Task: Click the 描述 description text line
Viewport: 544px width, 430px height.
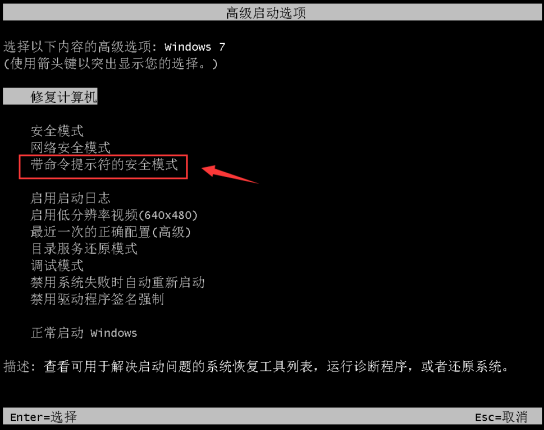Action: pos(256,366)
